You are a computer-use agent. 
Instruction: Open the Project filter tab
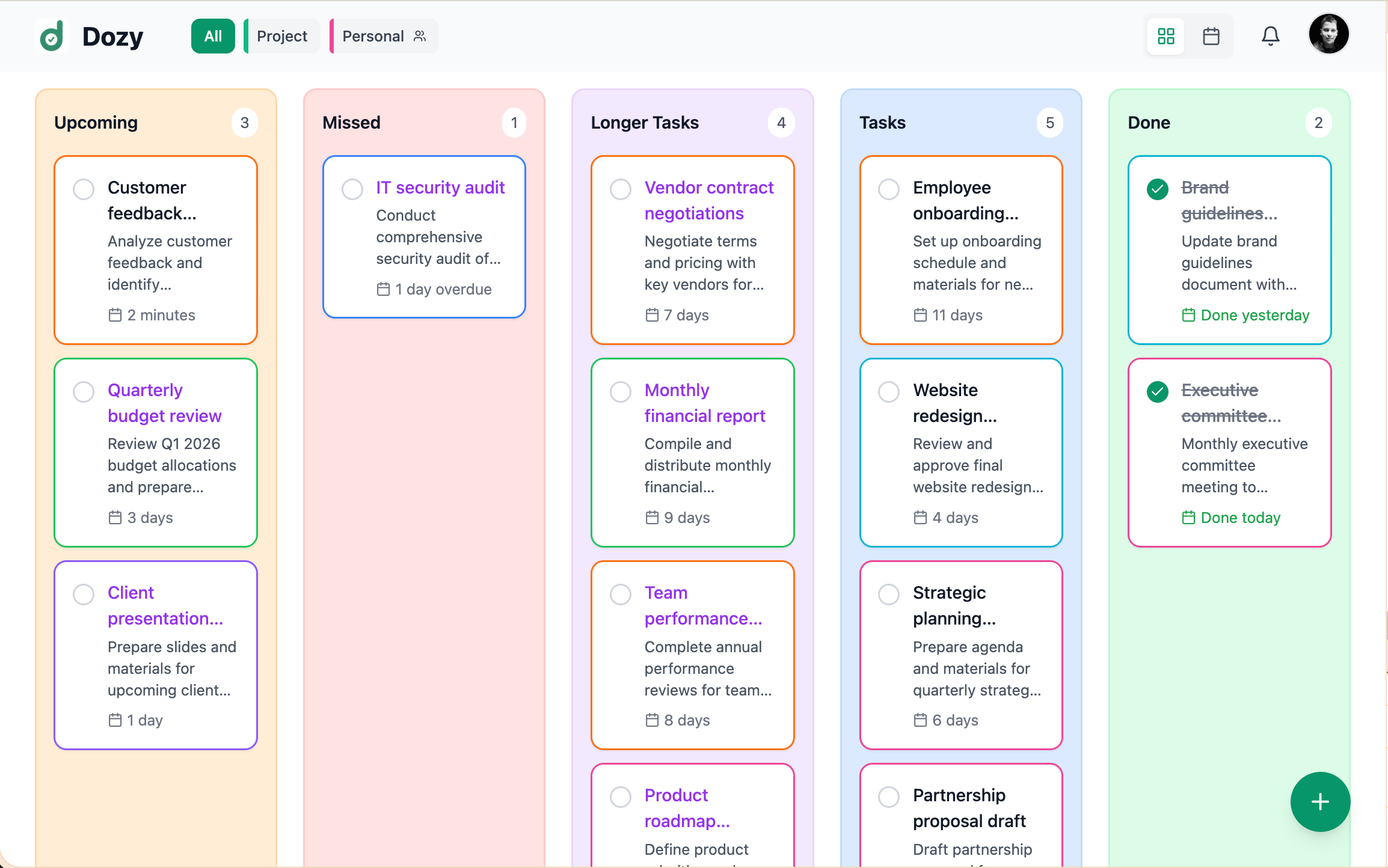pyautogui.click(x=281, y=36)
